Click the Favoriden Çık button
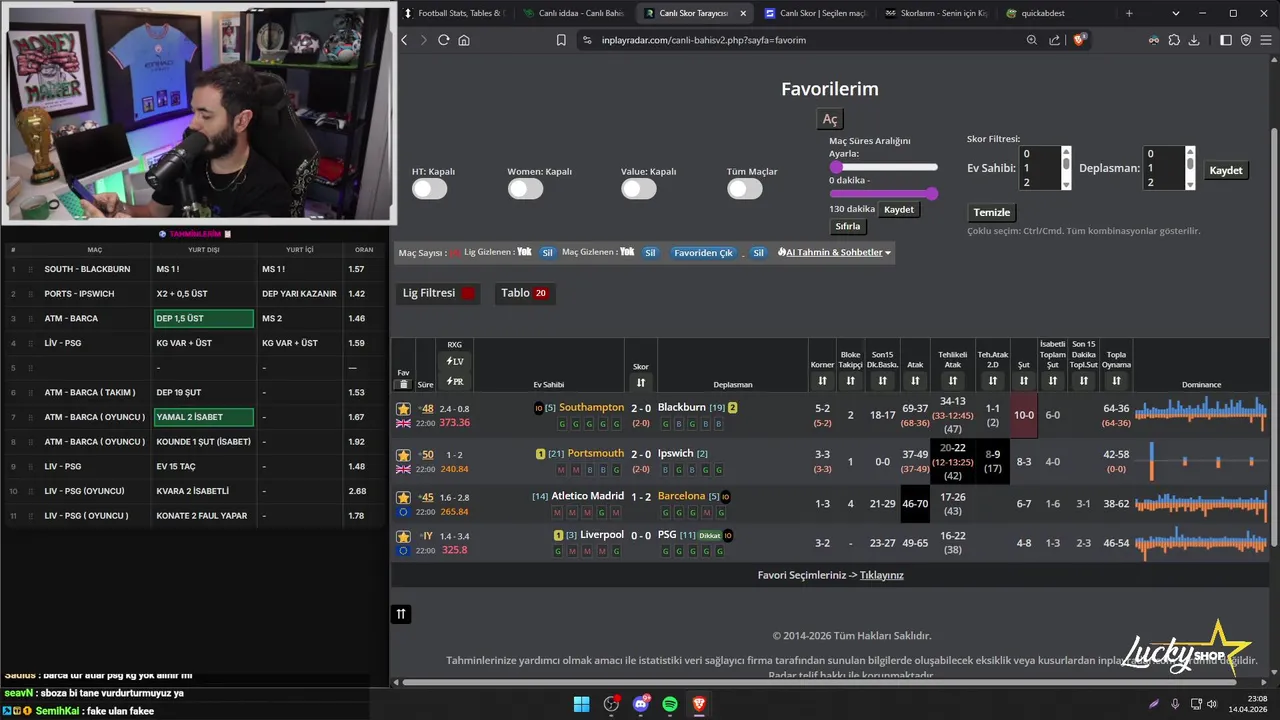This screenshot has width=1280, height=720. (704, 253)
